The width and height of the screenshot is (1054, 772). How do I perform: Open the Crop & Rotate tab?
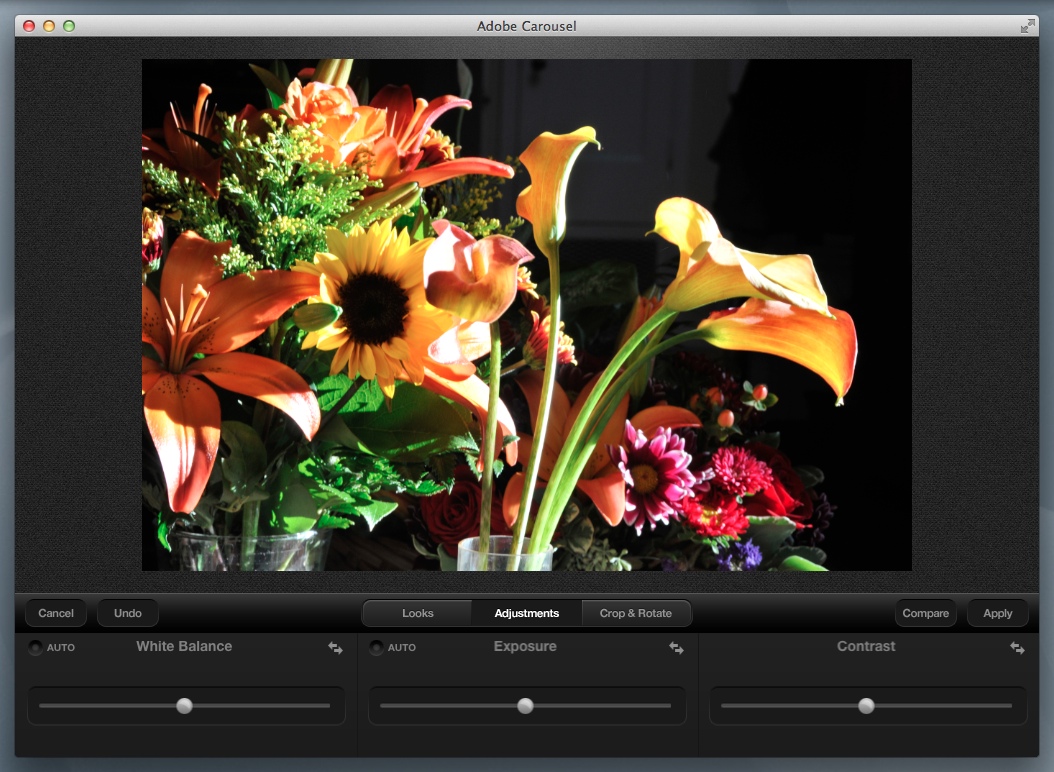pyautogui.click(x=636, y=613)
